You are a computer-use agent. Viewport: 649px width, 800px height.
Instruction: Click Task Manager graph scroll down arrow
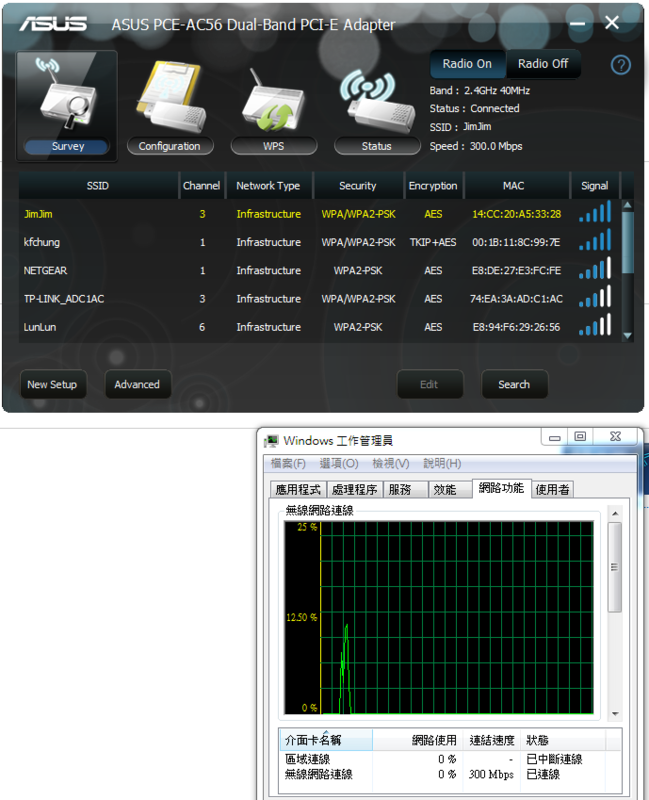tap(615, 714)
